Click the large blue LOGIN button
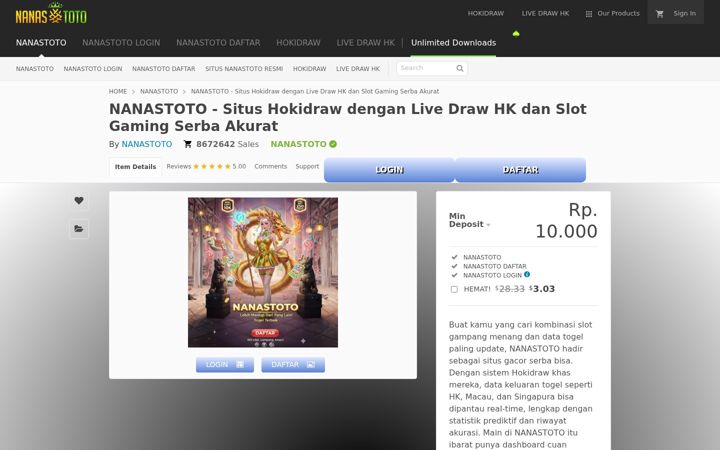This screenshot has height=450, width=720. coord(389,170)
